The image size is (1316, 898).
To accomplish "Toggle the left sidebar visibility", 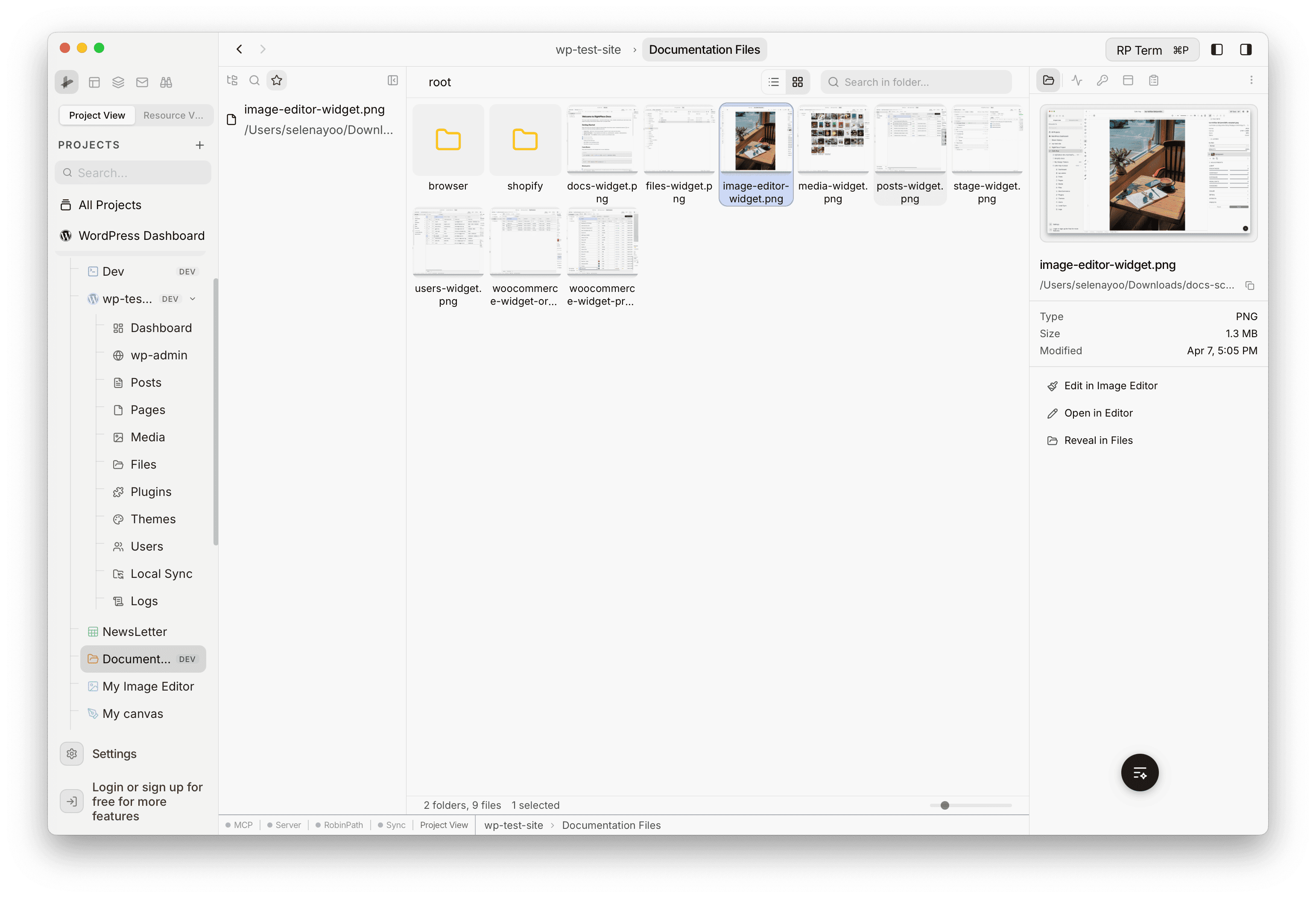I will [1217, 49].
